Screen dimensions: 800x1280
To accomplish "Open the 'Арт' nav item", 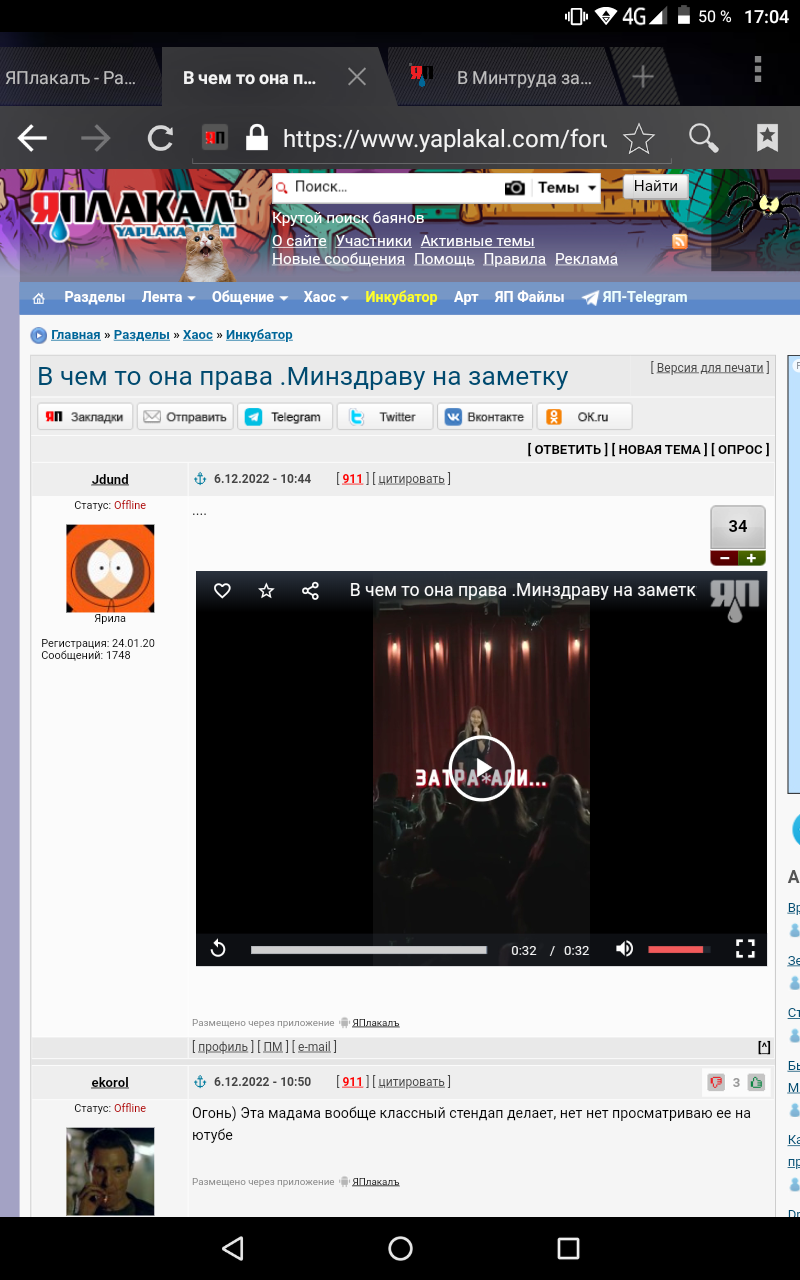I will 466,297.
